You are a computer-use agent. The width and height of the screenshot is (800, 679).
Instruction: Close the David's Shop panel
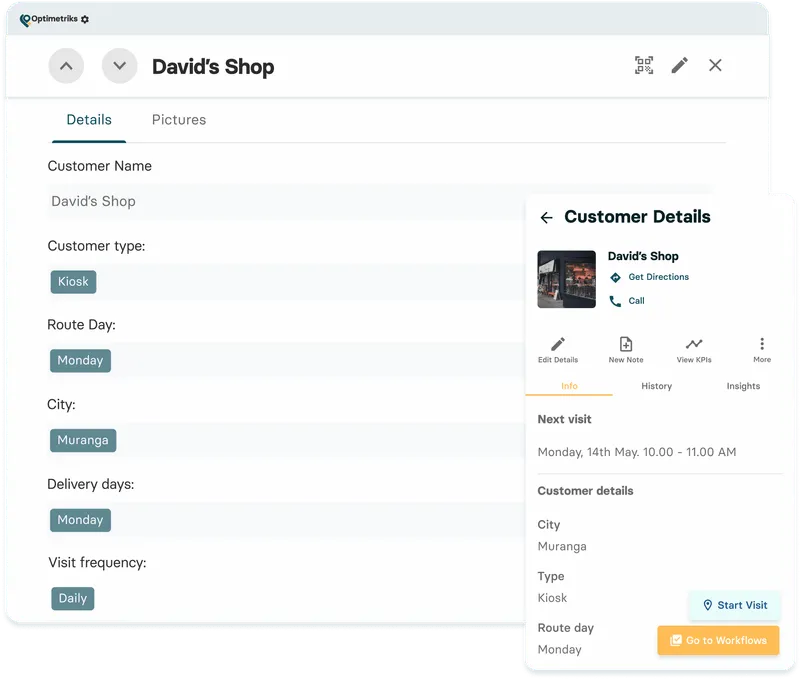(x=715, y=65)
